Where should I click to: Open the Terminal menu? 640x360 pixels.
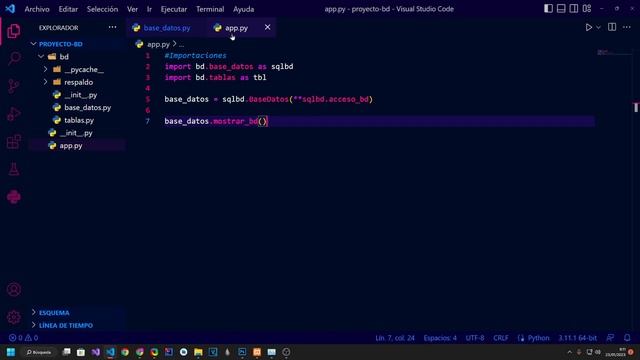tap(210, 9)
